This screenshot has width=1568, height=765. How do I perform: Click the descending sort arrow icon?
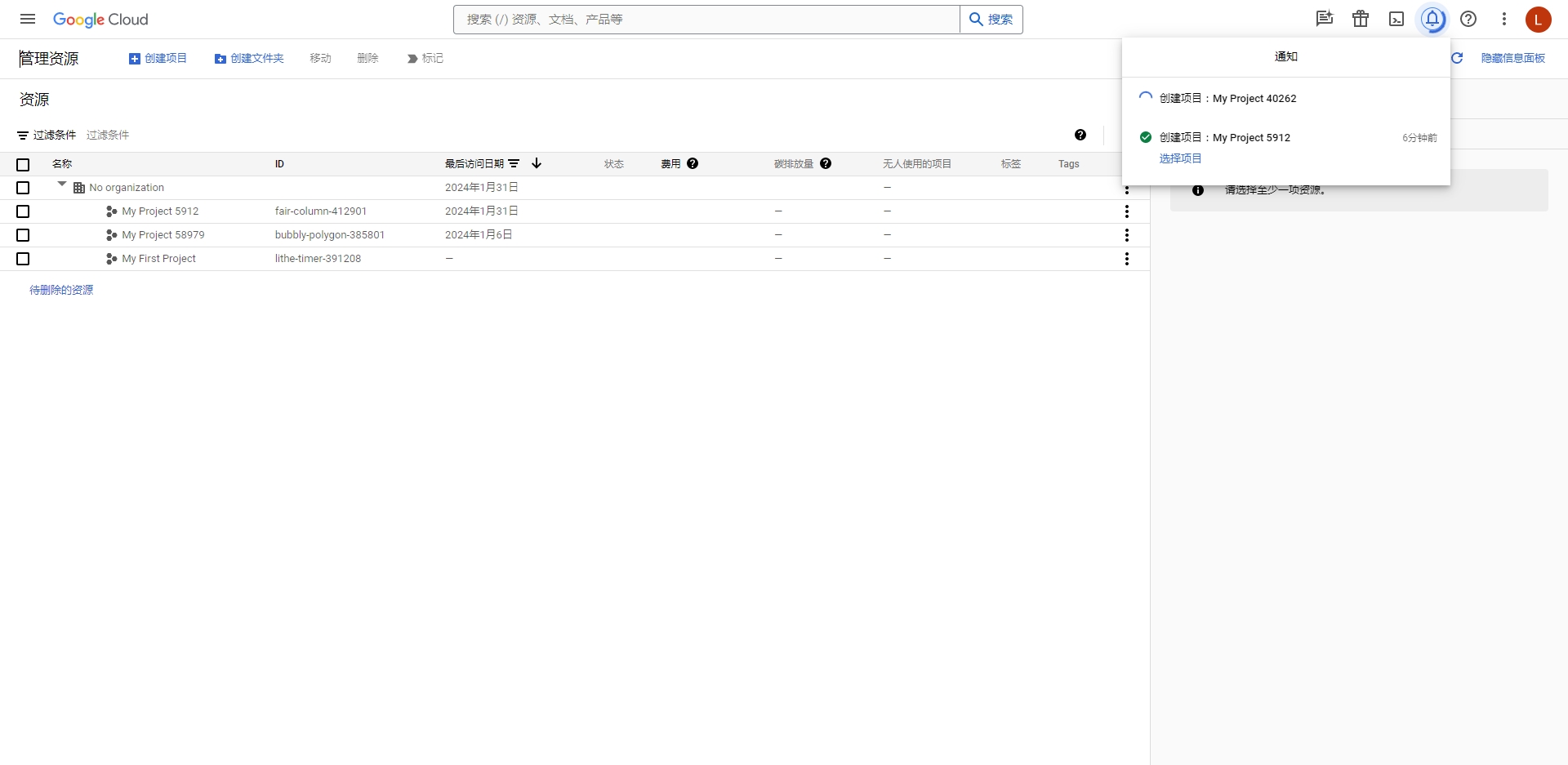click(x=537, y=163)
